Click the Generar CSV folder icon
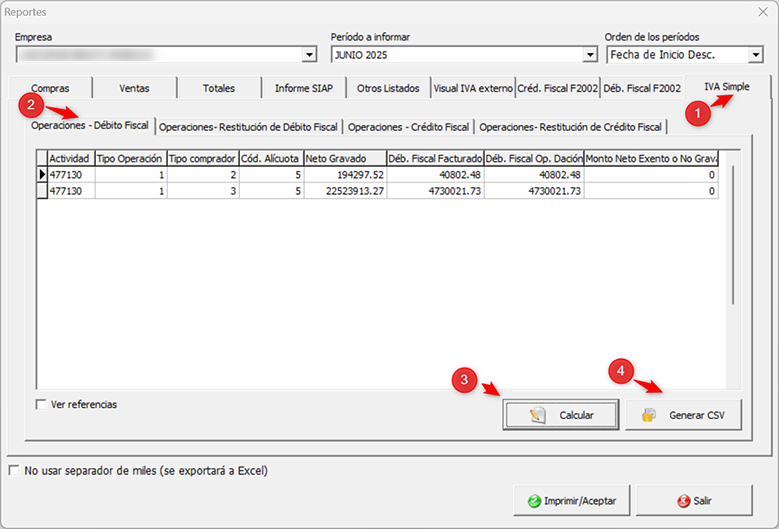Screen dimensions: 779x529 coord(648,415)
